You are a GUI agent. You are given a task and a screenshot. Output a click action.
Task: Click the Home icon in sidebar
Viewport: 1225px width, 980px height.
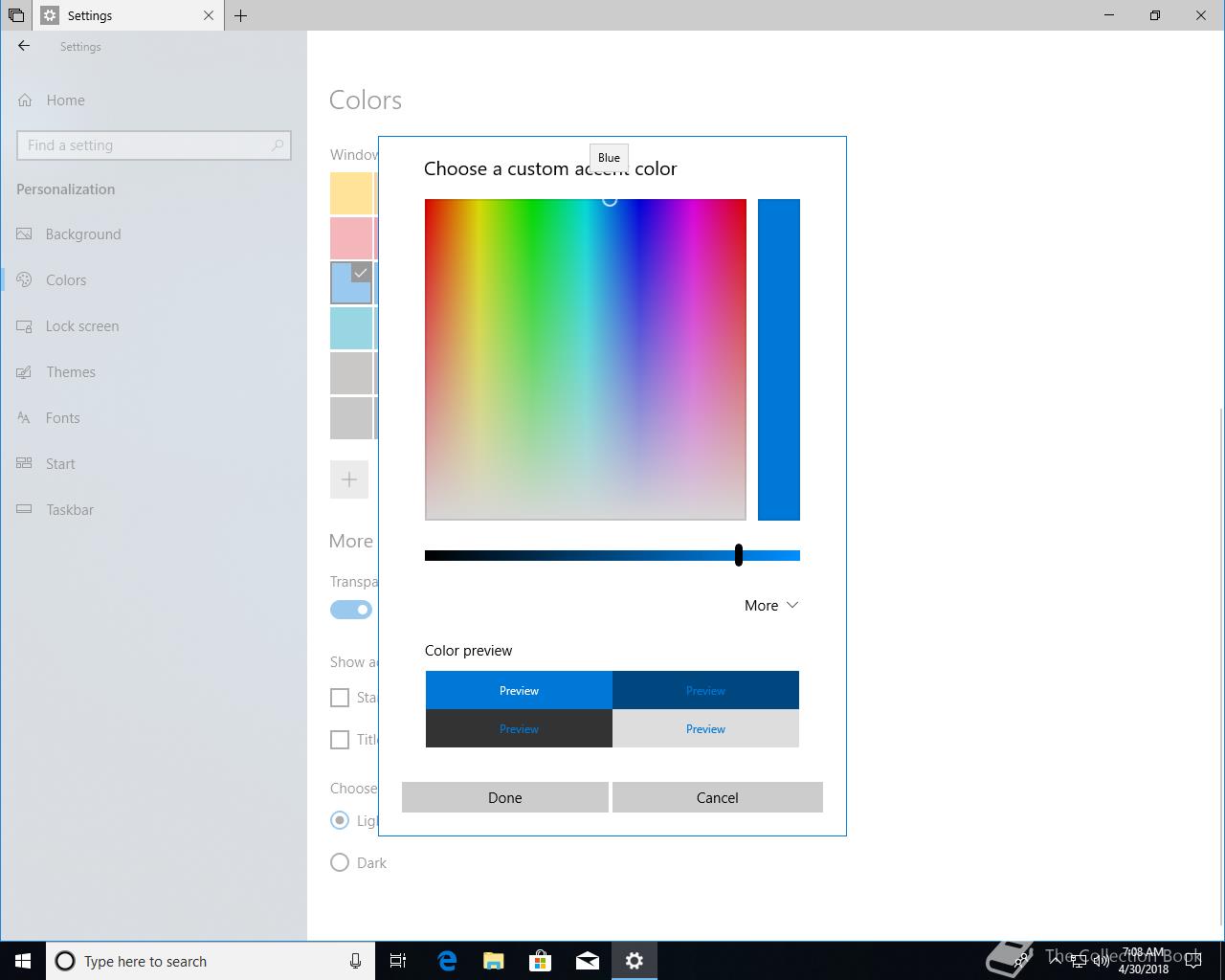pos(25,100)
